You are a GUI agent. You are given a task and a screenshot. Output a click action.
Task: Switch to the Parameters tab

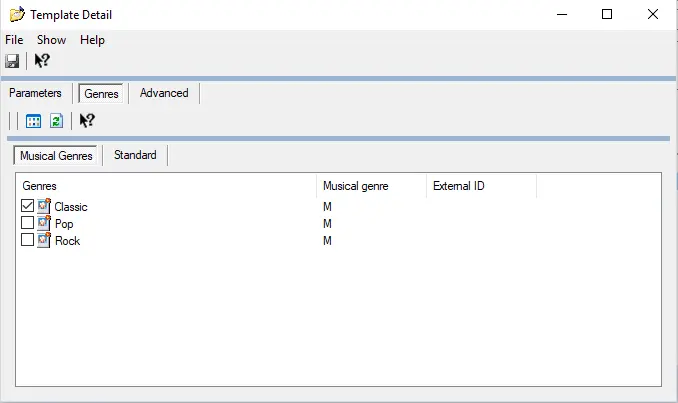coord(36,93)
